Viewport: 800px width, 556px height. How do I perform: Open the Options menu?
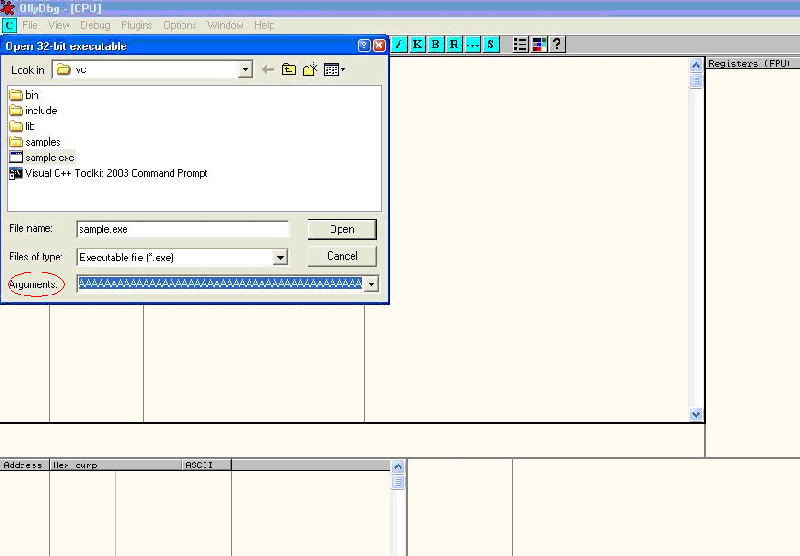click(x=180, y=25)
